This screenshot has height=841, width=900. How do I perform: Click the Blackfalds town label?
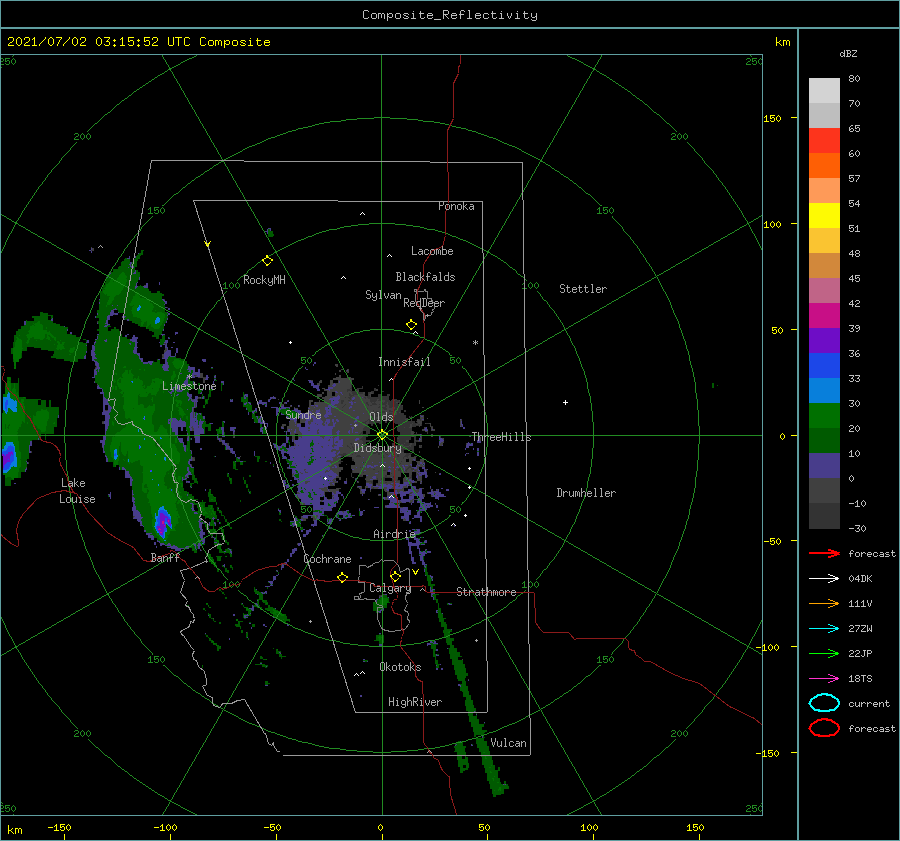pyautogui.click(x=425, y=277)
